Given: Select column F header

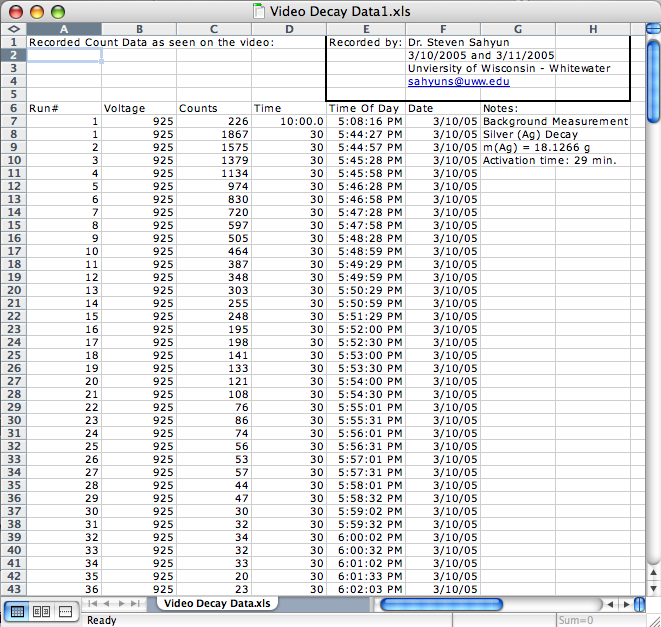Looking at the screenshot, I should tap(443, 29).
